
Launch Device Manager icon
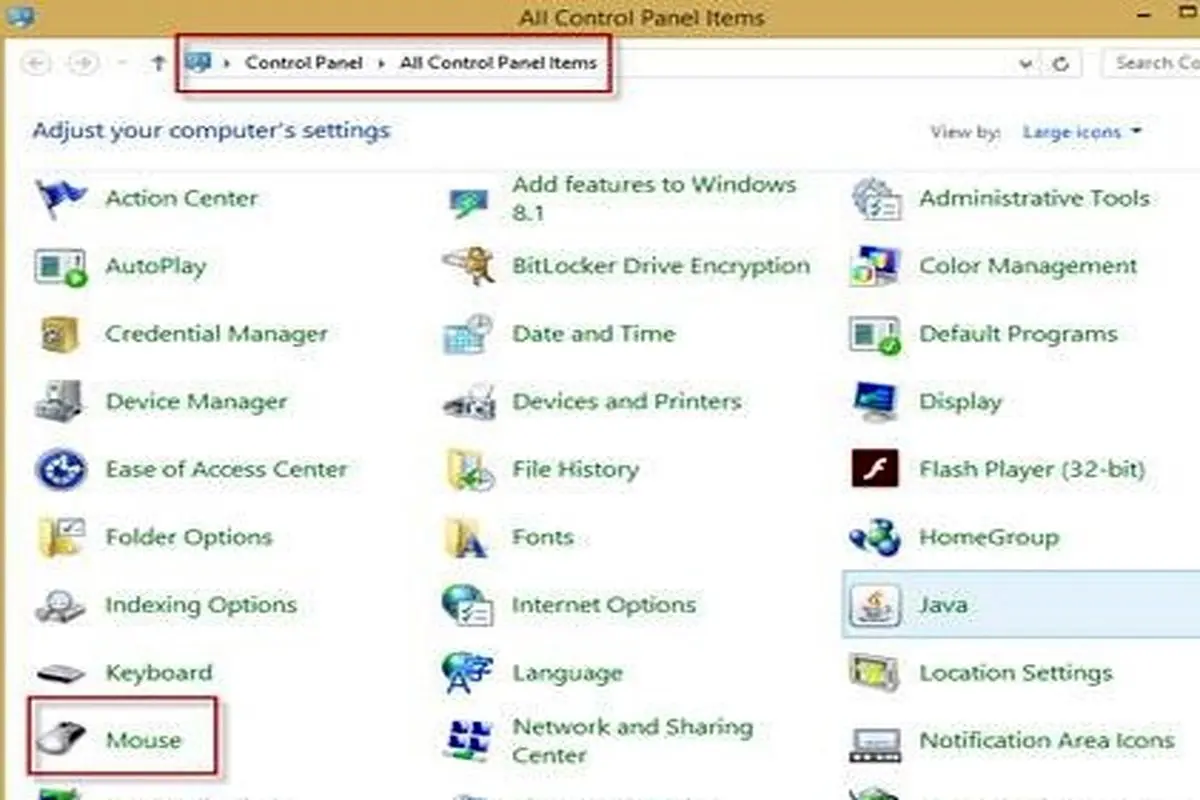pyautogui.click(x=61, y=402)
